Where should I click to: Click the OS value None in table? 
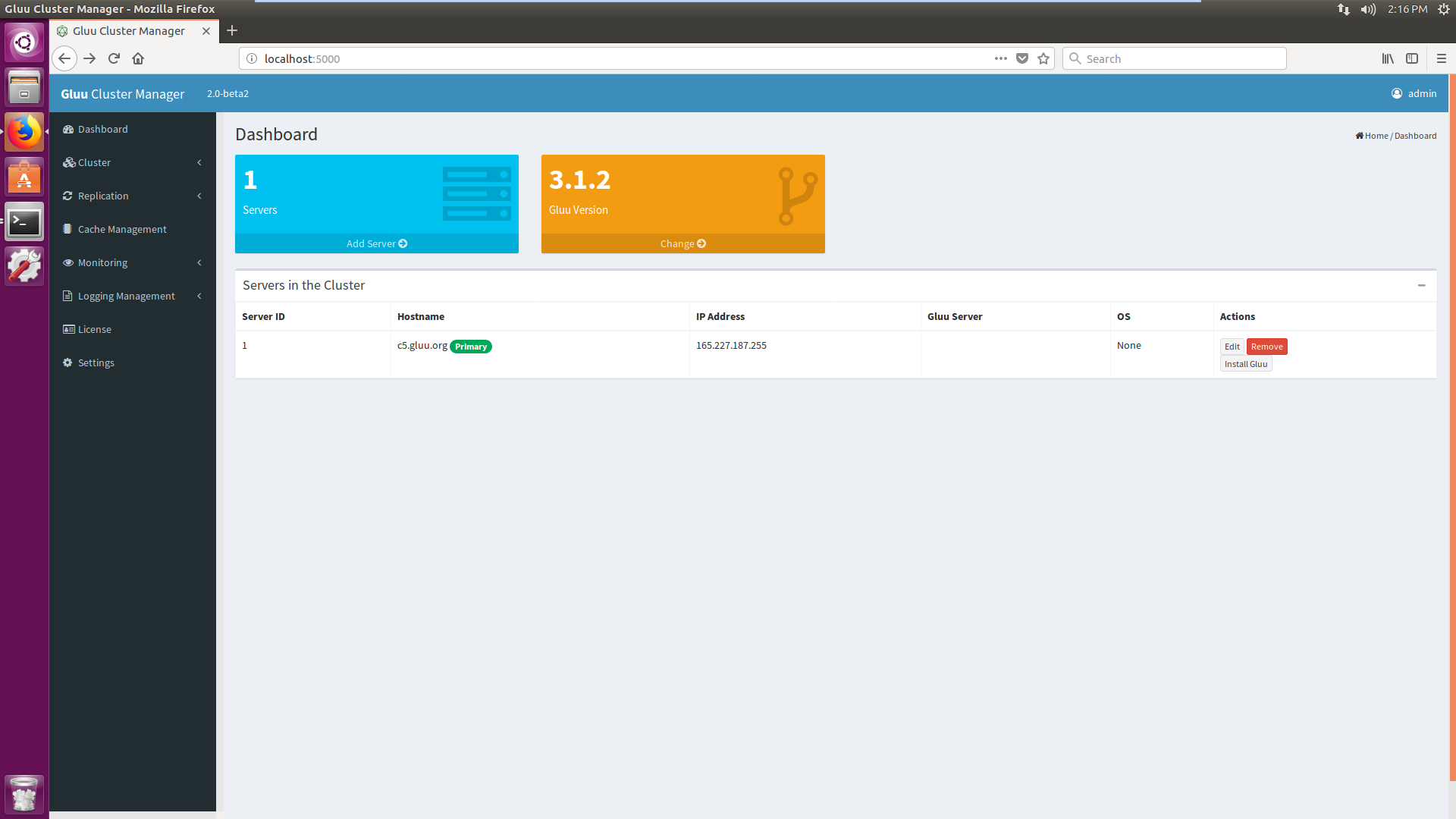pyautogui.click(x=1128, y=345)
